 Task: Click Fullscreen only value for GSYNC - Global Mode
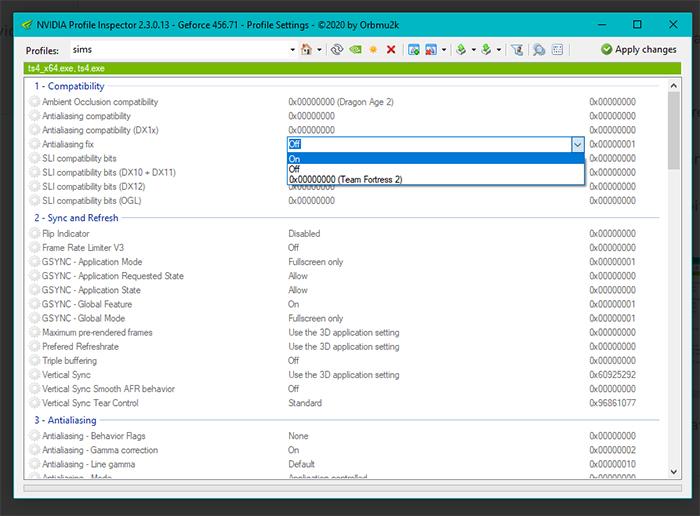pos(316,318)
